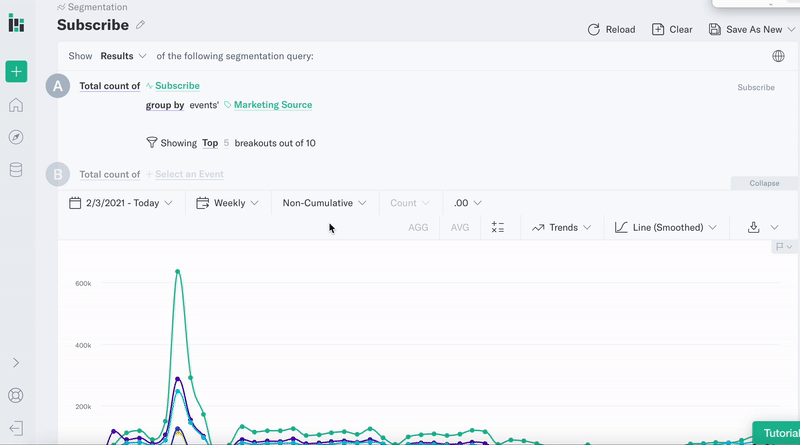
Task: Click the Subscribe chart title
Action: click(93, 24)
